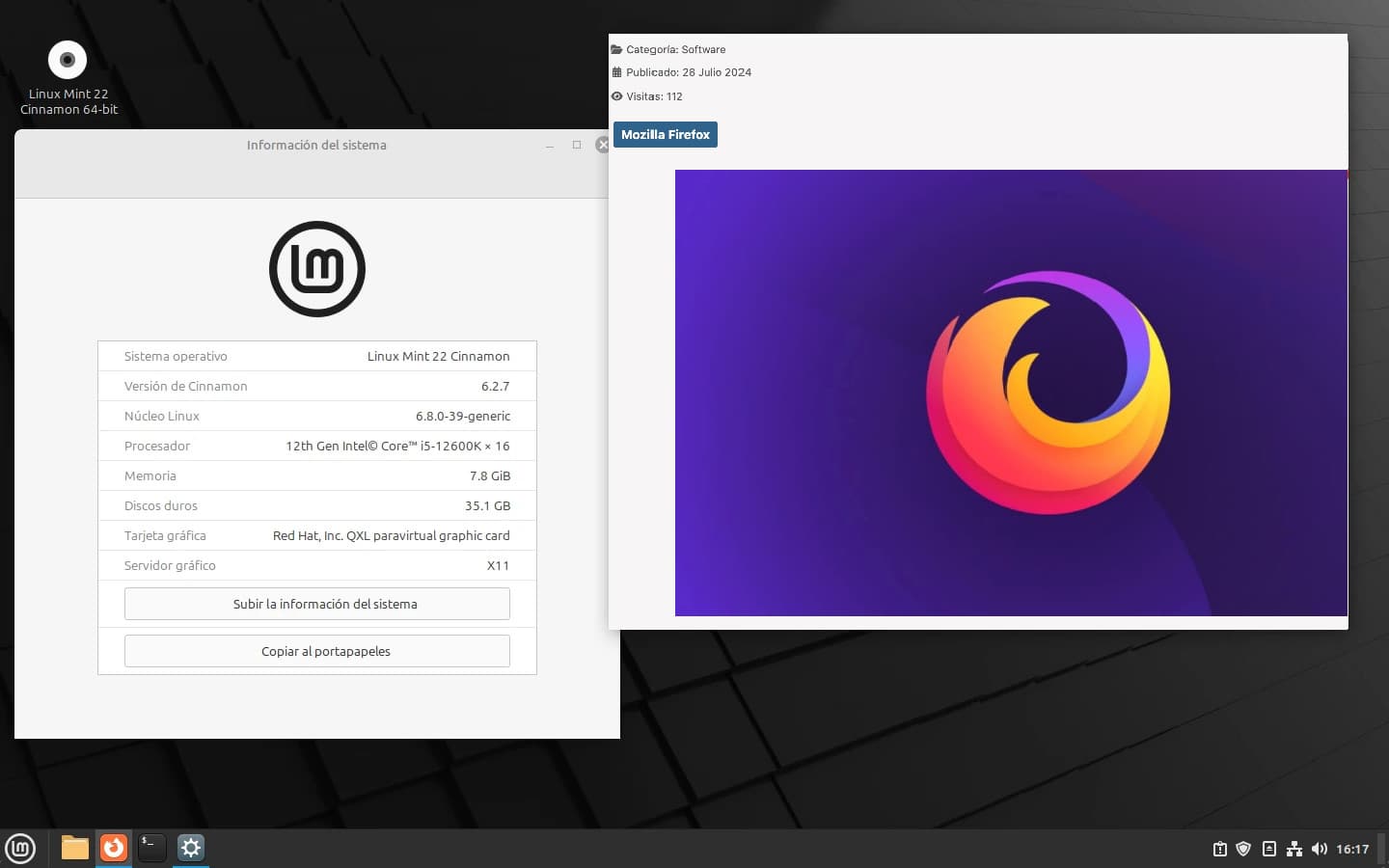1389x868 pixels.
Task: Click Subir la información del sistema button
Action: point(317,604)
